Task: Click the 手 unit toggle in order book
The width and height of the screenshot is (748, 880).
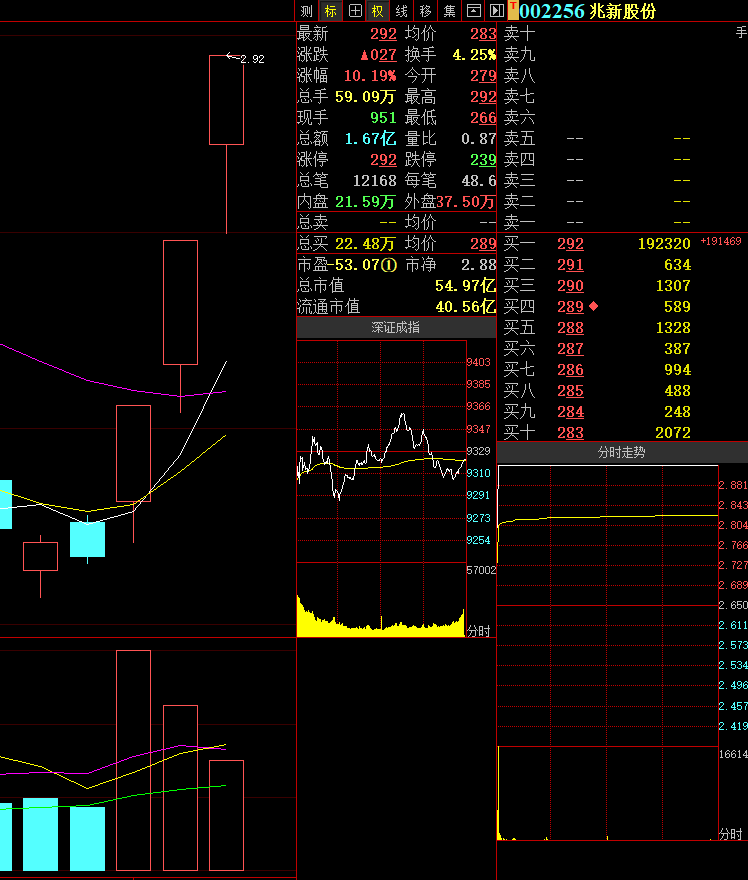Action: (740, 33)
